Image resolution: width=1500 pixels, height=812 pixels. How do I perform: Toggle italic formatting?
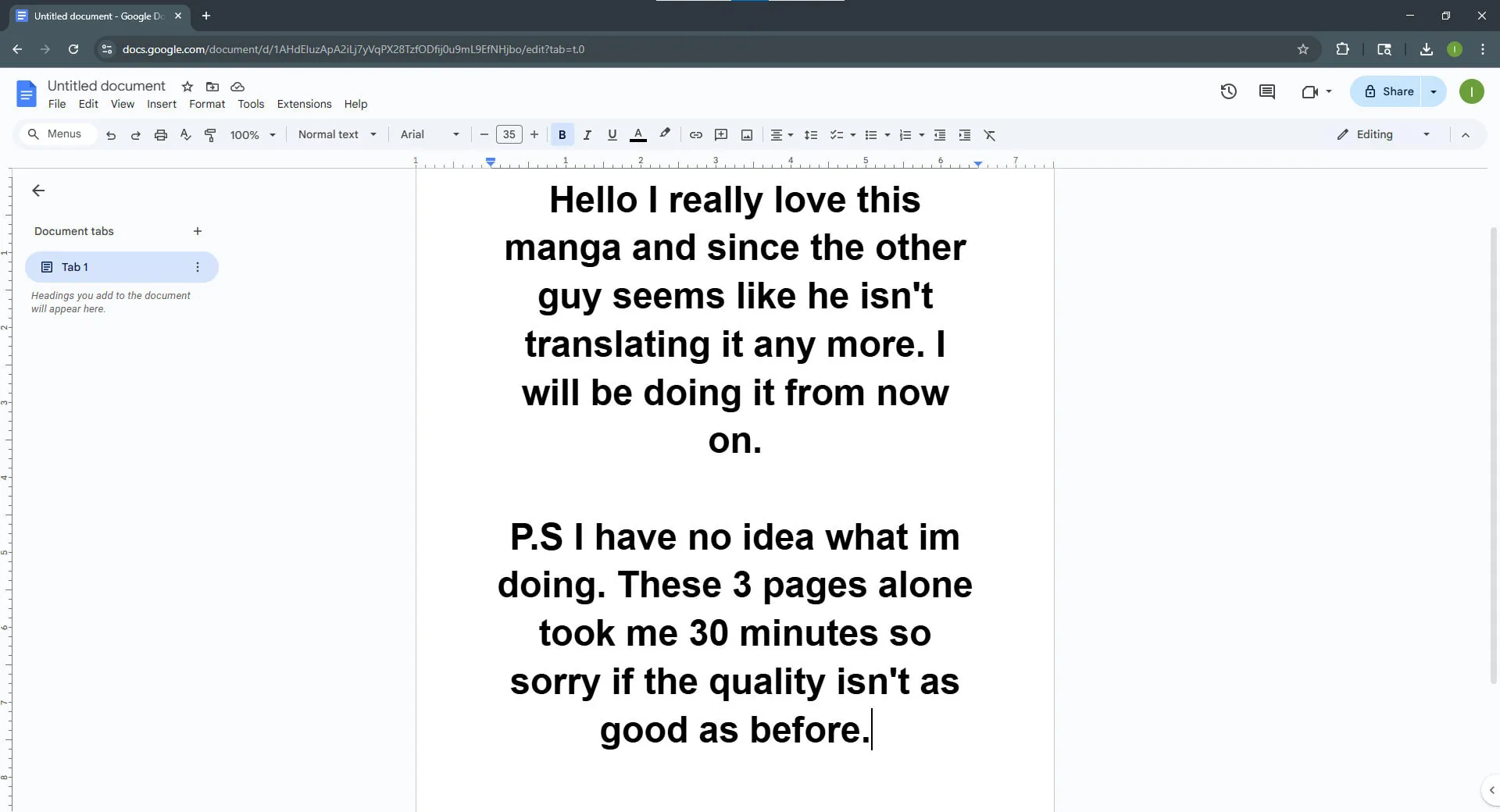[x=587, y=134]
